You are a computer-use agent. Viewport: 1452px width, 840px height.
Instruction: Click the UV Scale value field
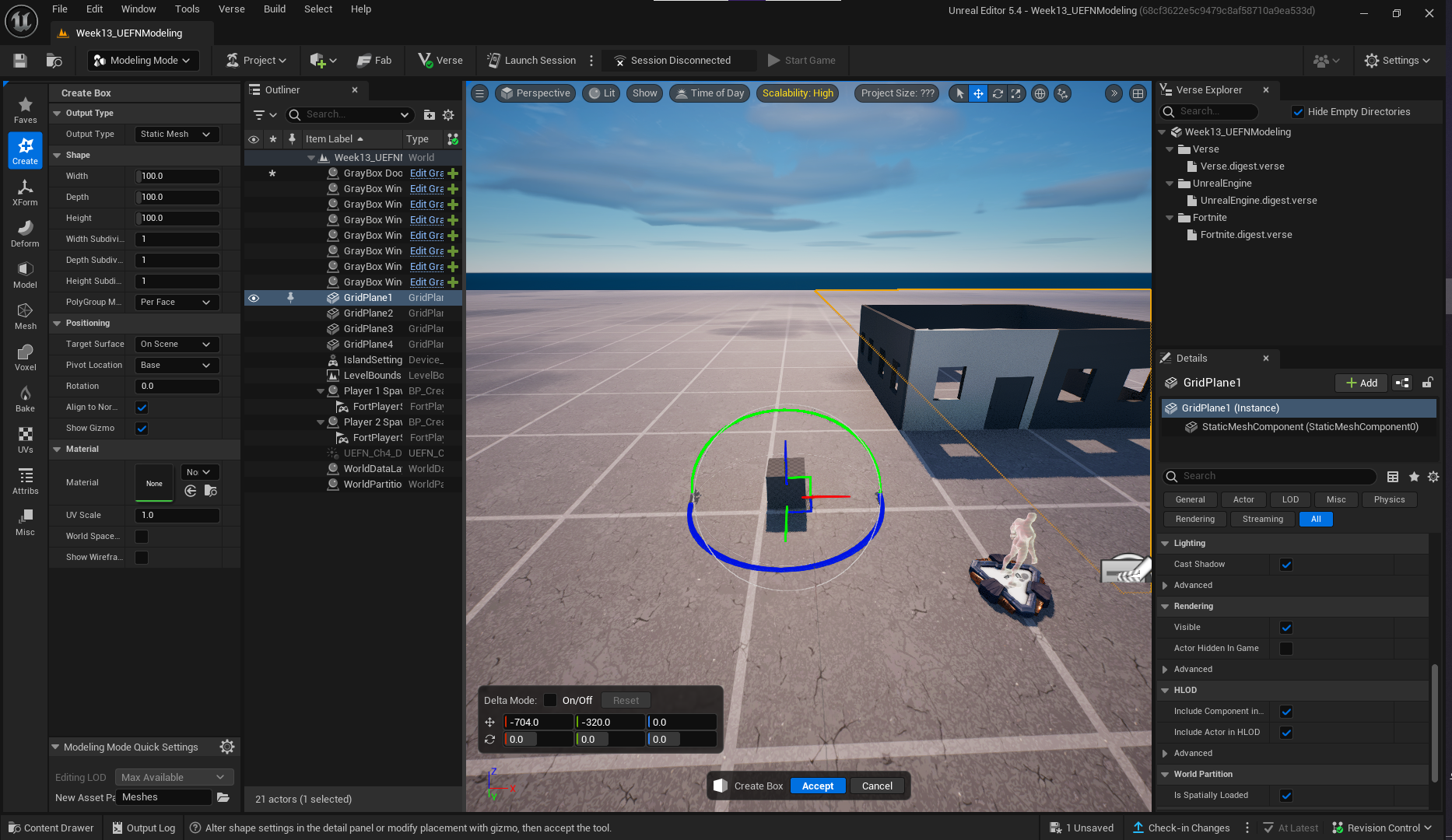[x=177, y=516]
